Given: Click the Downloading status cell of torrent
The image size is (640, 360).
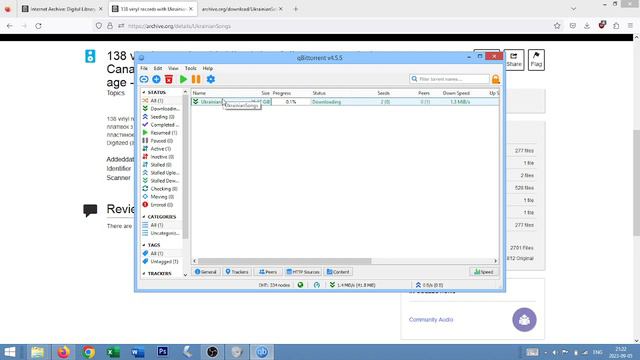Looking at the screenshot, I should pyautogui.click(x=327, y=102).
